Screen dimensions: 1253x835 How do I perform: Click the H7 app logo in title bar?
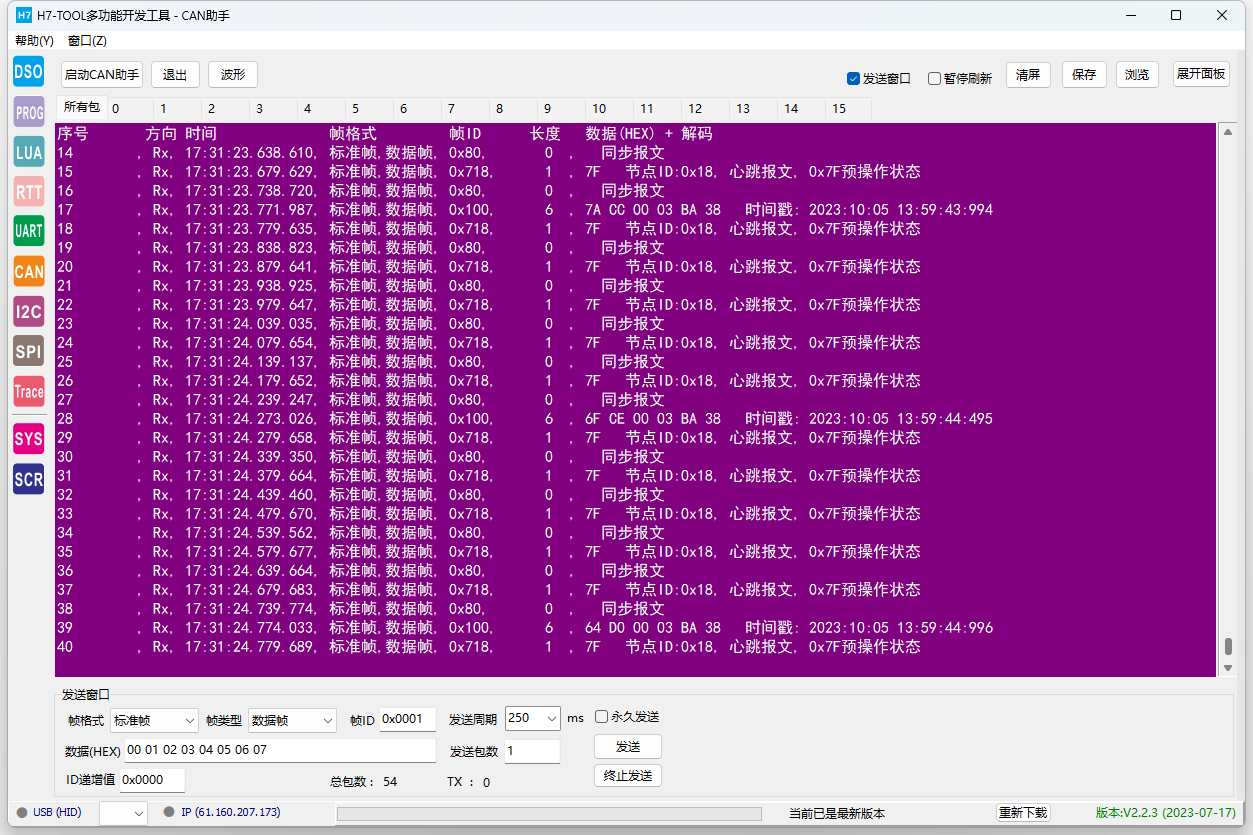click(x=24, y=15)
